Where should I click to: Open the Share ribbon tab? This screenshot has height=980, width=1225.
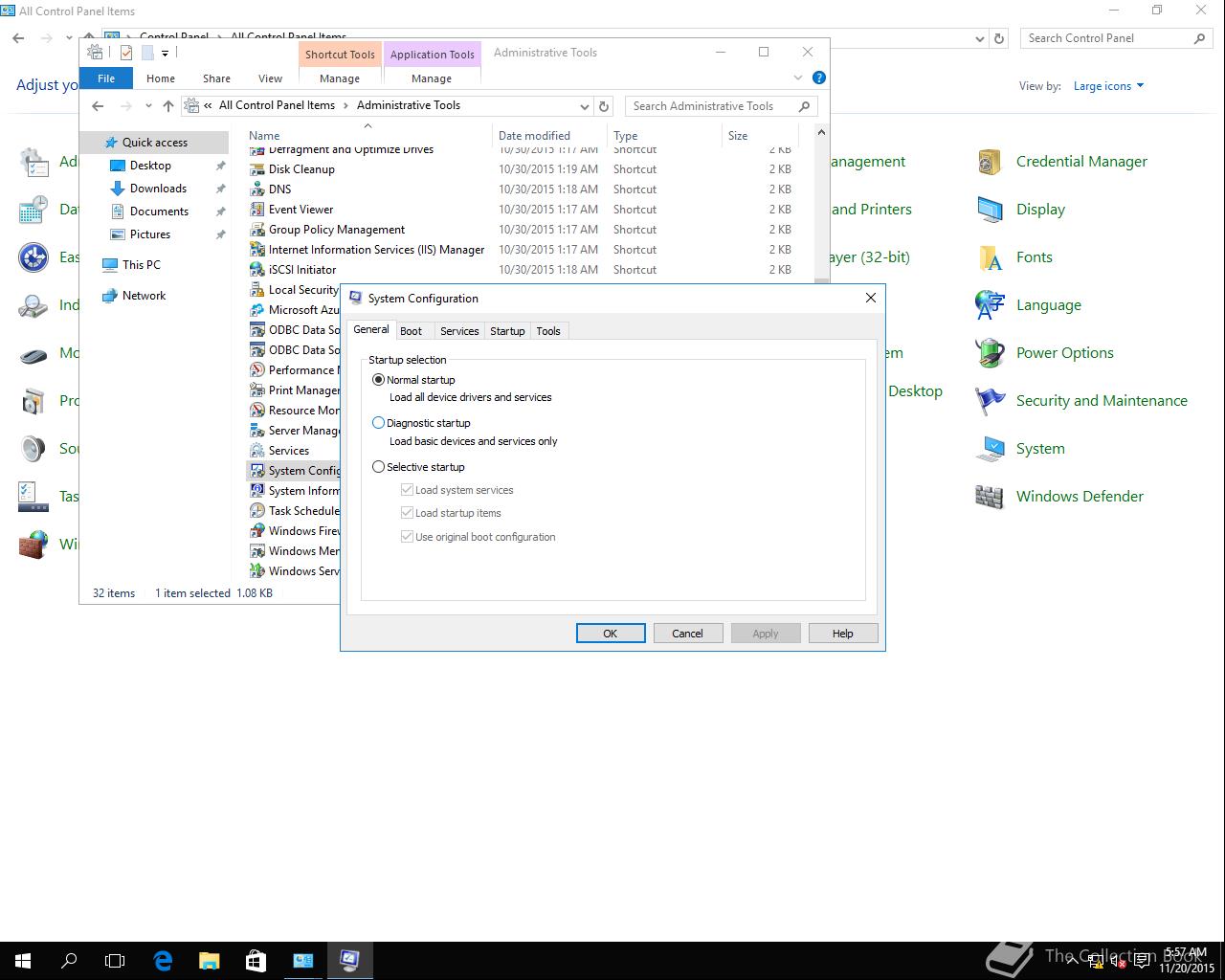216,78
